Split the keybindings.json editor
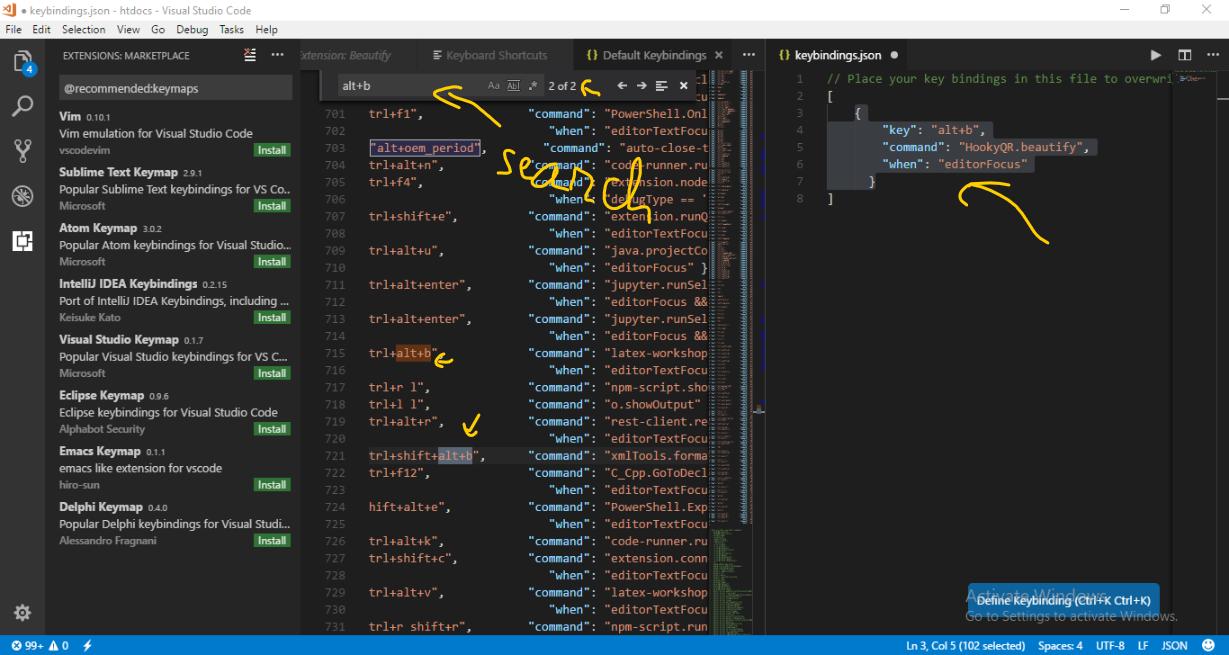This screenshot has height=655, width=1229. coord(1185,56)
